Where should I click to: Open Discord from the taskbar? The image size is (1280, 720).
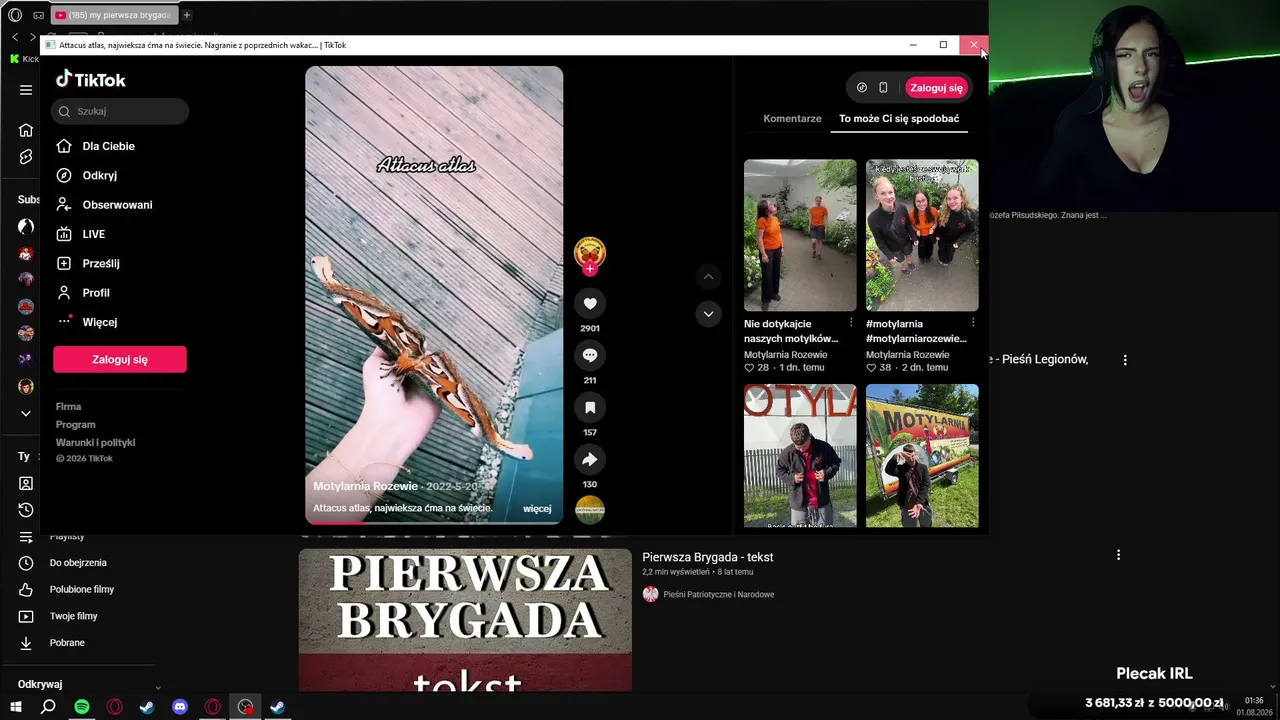coord(180,707)
